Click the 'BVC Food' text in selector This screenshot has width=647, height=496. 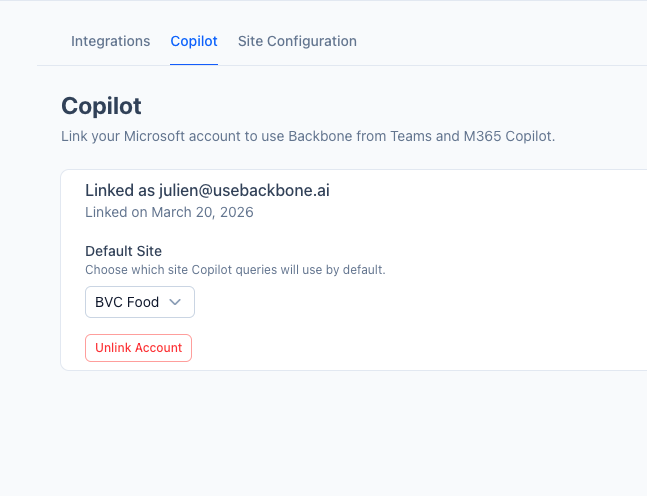coord(127,302)
